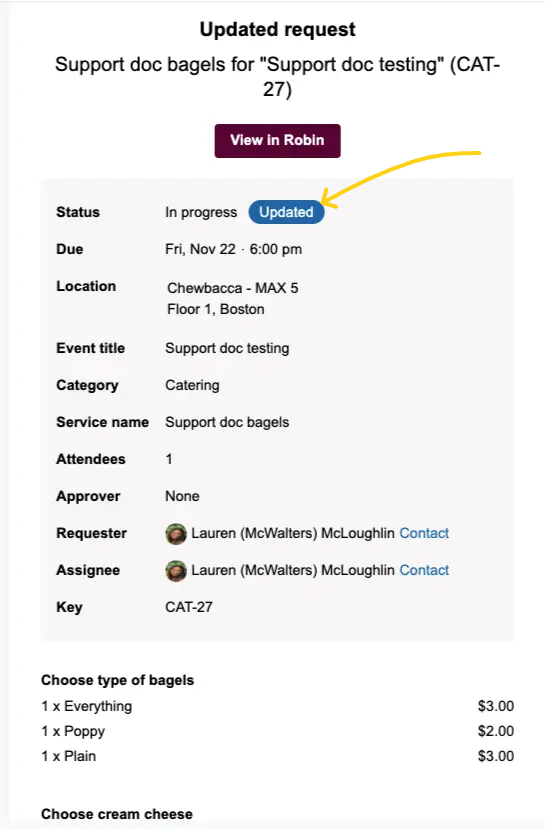Click the Choose type of bagels heading
Screen dimensions: 545x829
(x=117, y=680)
